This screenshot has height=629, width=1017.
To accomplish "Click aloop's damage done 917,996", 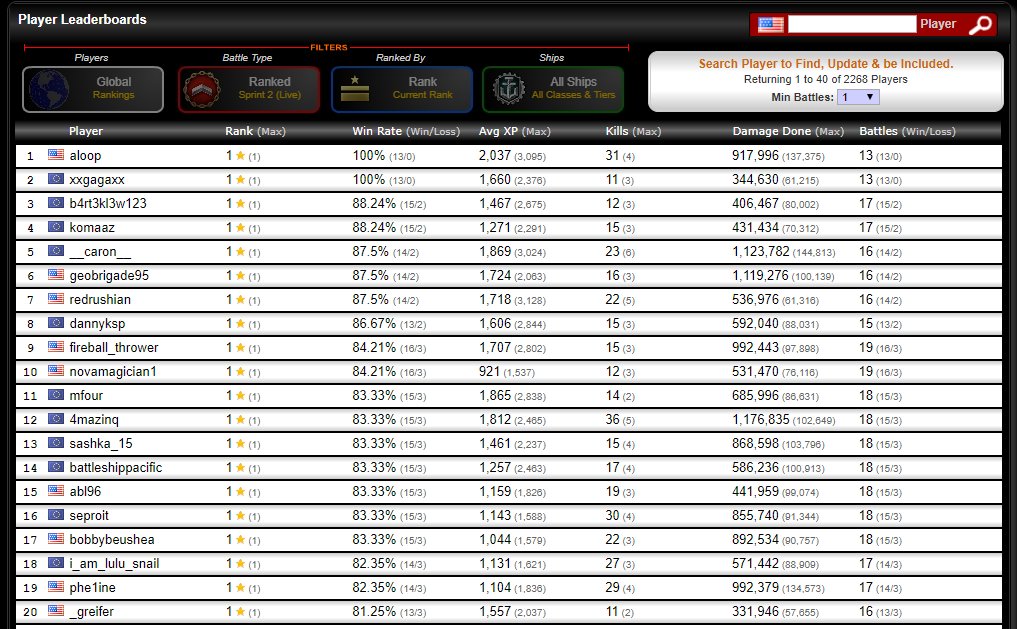I will click(755, 156).
